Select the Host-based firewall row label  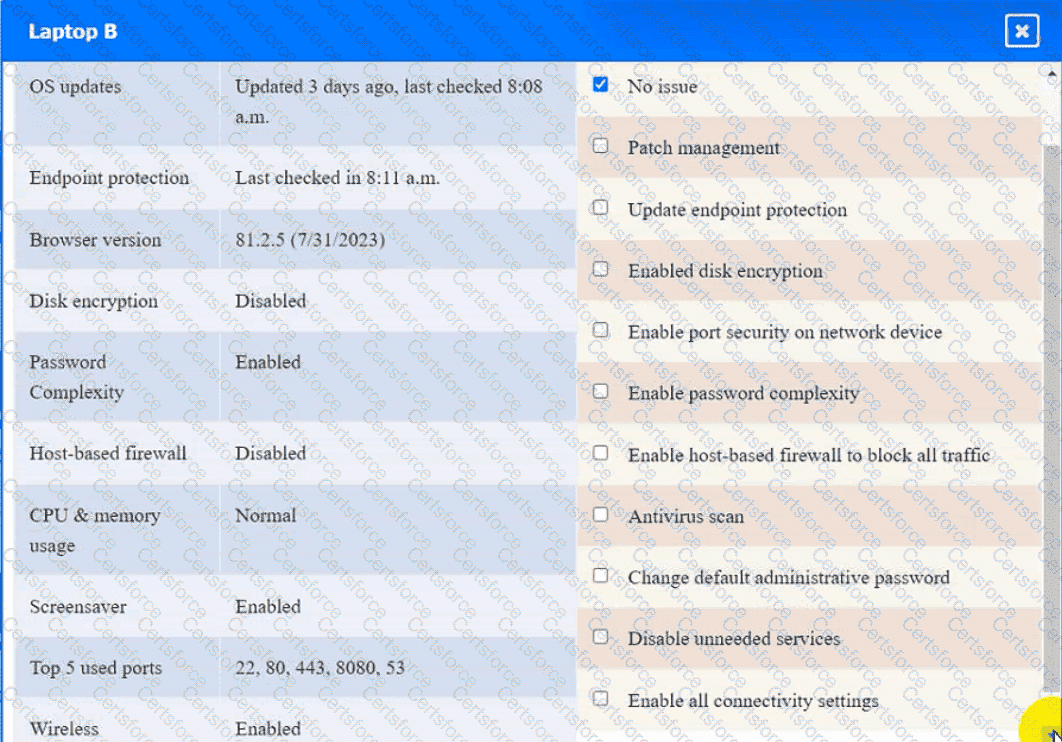(x=108, y=453)
